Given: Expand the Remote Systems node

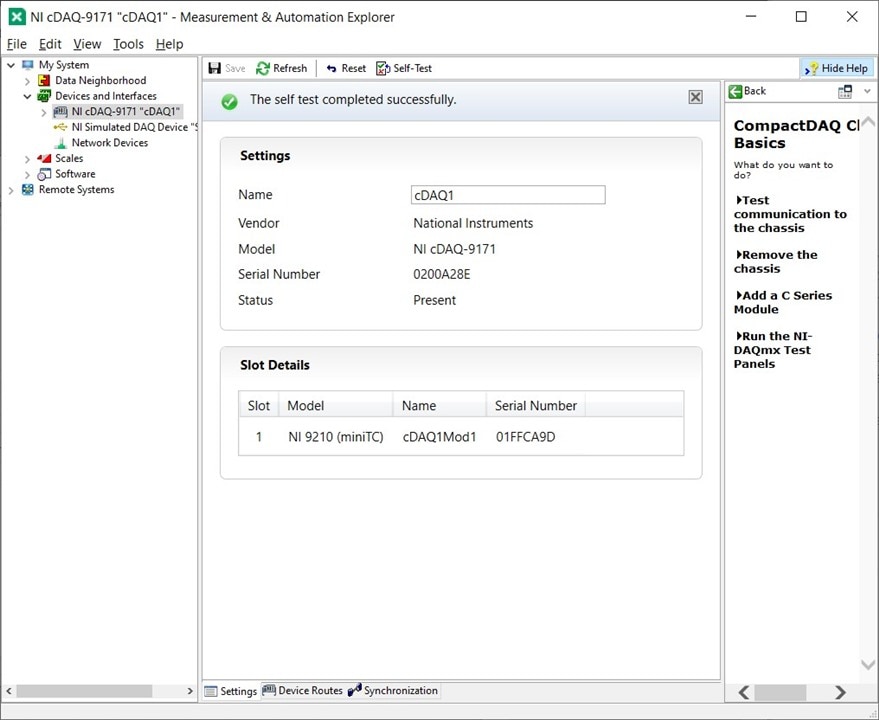Looking at the screenshot, I should pos(11,190).
